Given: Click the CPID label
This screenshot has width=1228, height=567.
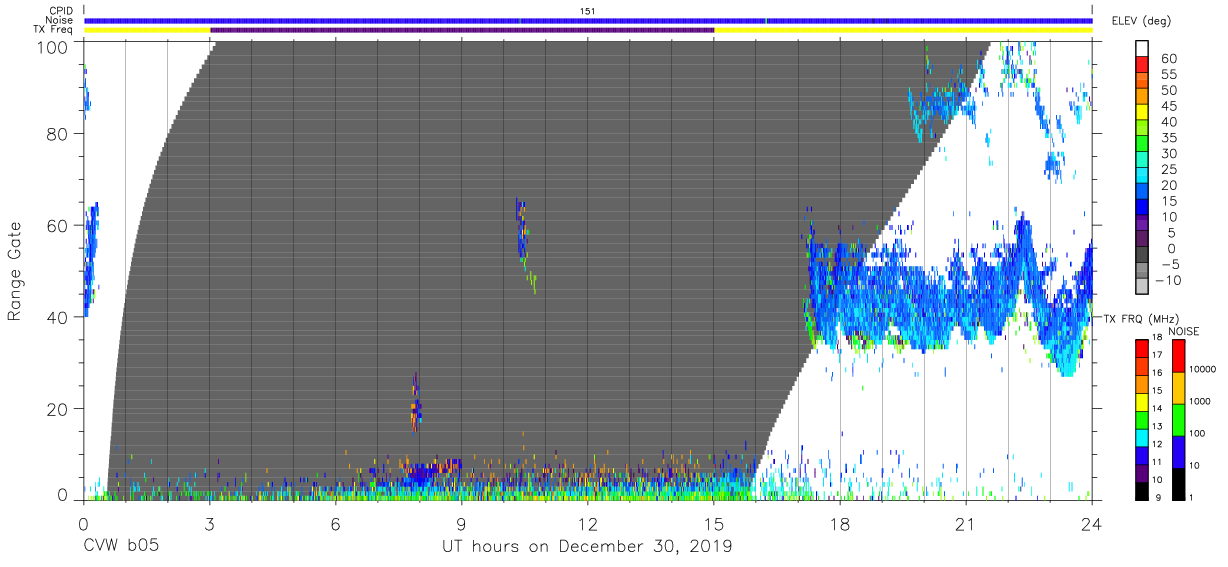Looking at the screenshot, I should pos(60,10).
